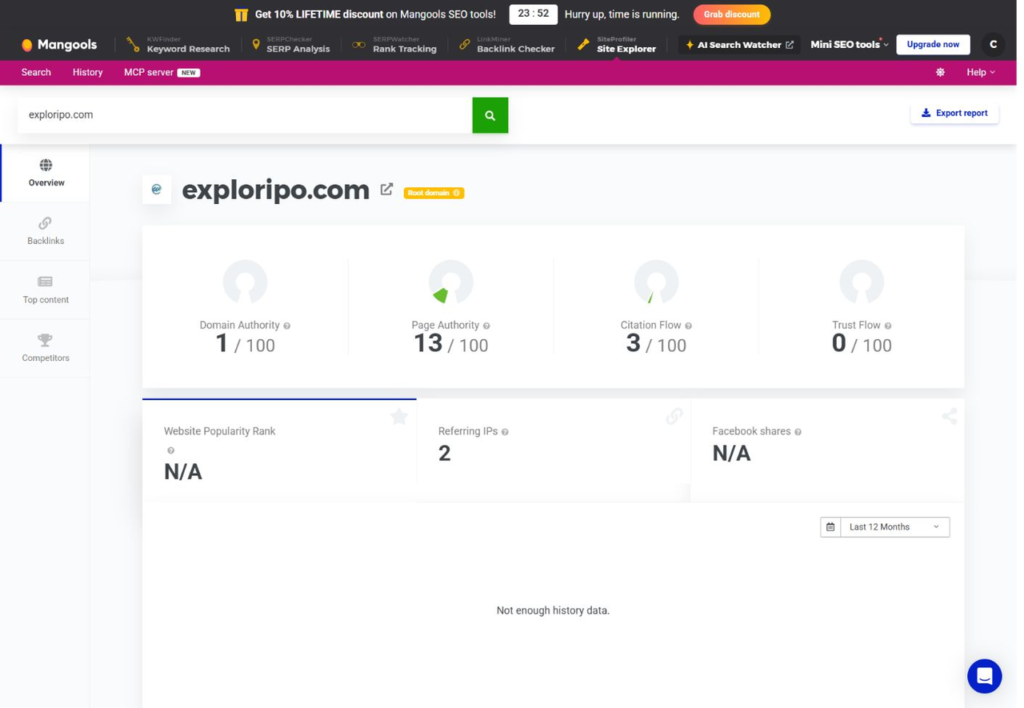This screenshot has width=1024, height=708.
Task: Select Website Popularity Rank card
Action: 280,450
